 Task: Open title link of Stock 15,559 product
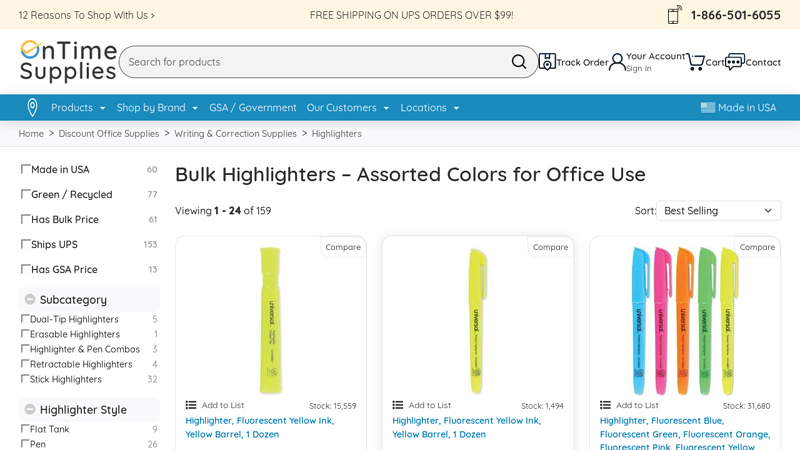click(260, 428)
